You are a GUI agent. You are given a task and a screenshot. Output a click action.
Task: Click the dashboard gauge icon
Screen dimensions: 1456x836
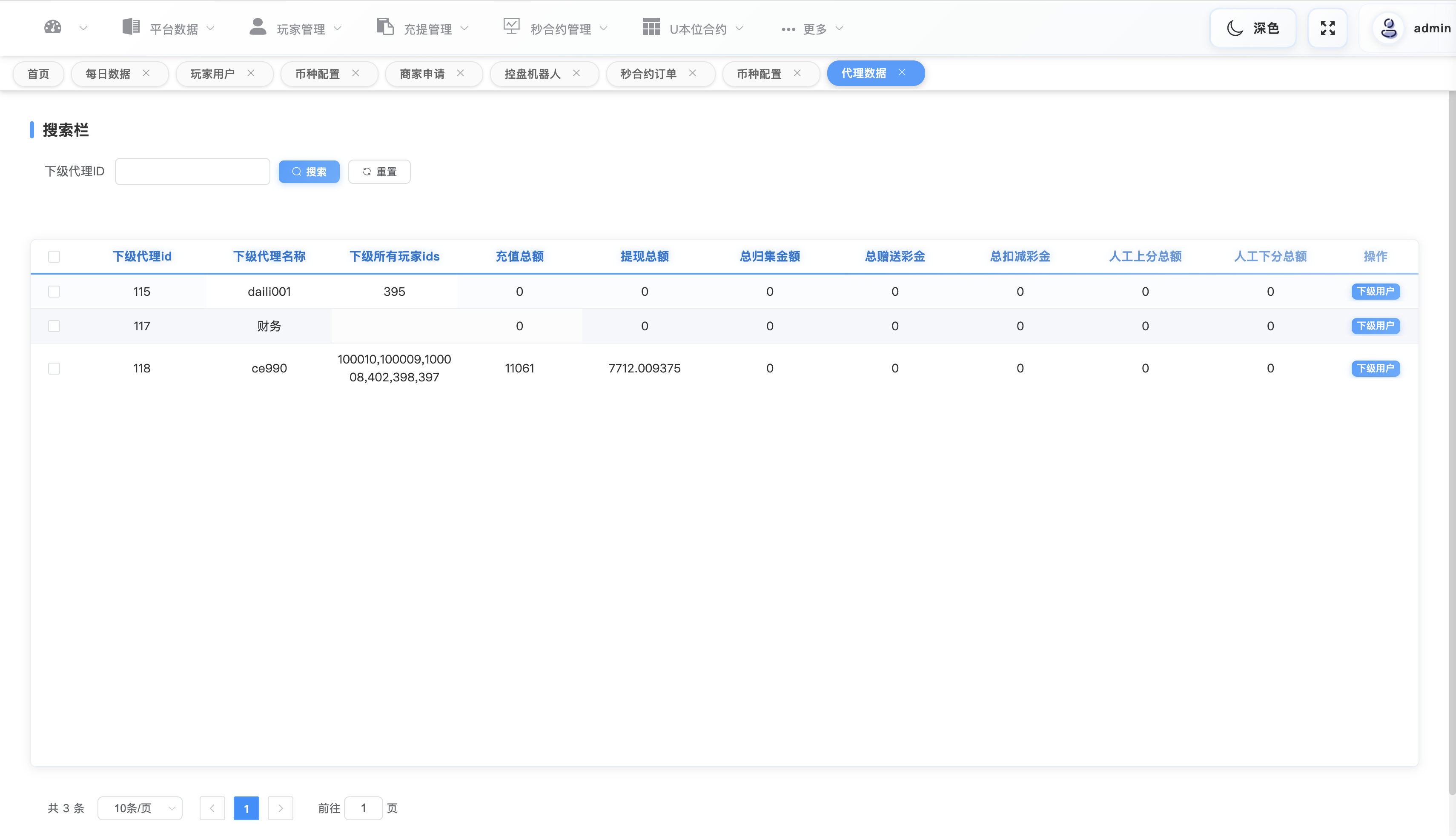pyautogui.click(x=53, y=27)
